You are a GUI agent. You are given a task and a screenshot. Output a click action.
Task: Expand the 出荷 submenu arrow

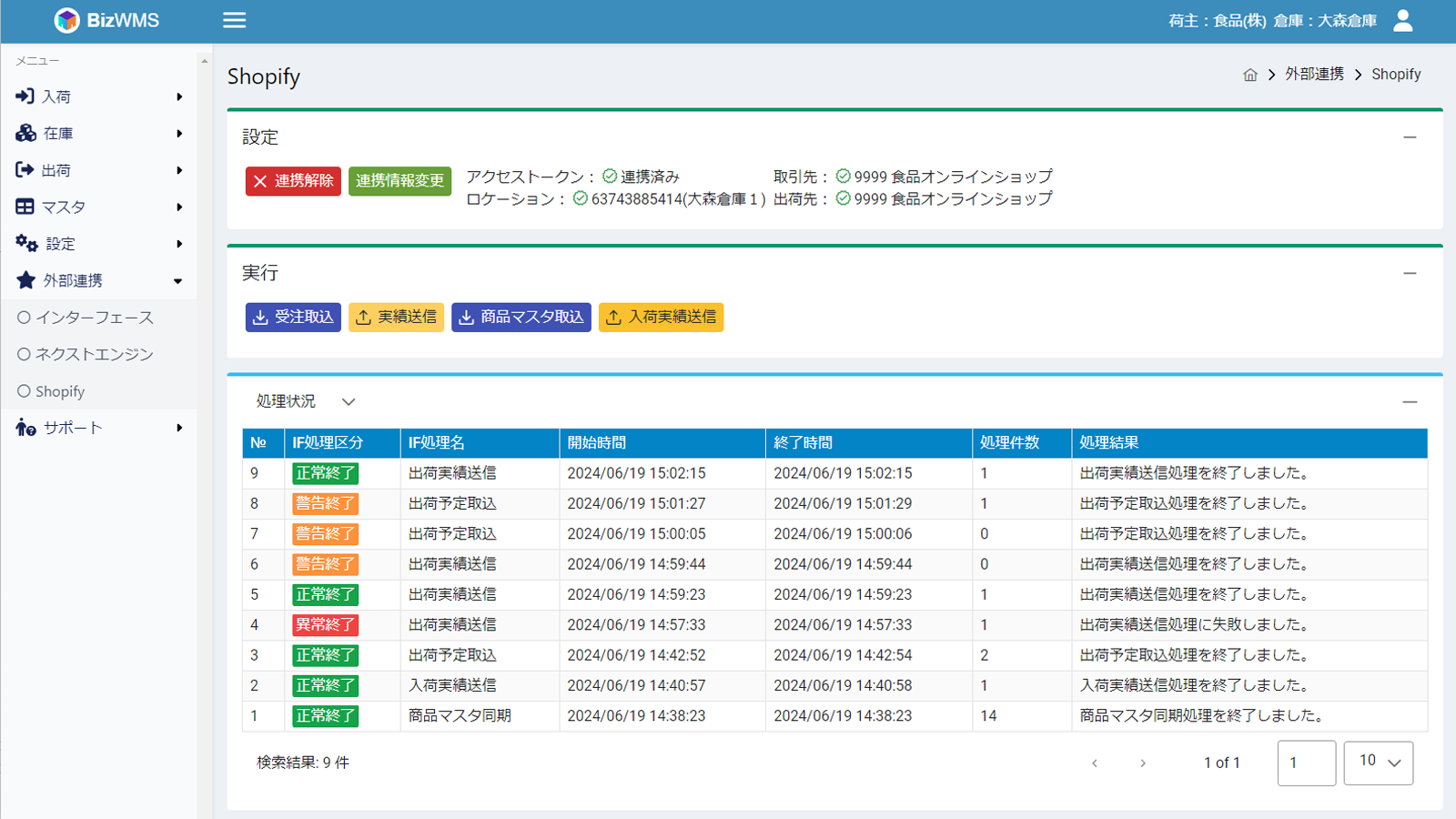[x=179, y=170]
